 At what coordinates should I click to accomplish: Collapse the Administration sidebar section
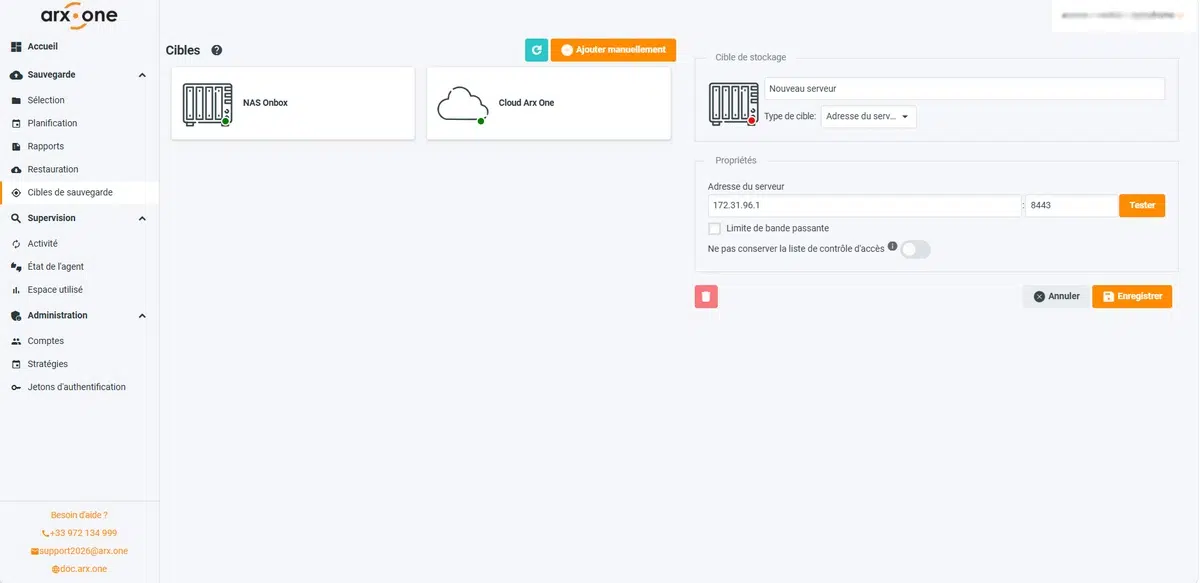[x=142, y=316]
